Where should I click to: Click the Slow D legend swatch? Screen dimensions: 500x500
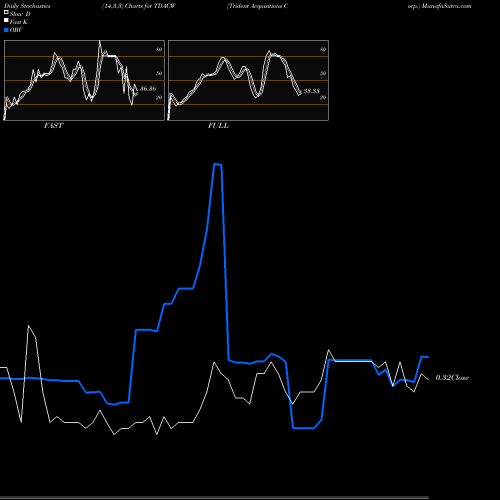coord(6,13)
